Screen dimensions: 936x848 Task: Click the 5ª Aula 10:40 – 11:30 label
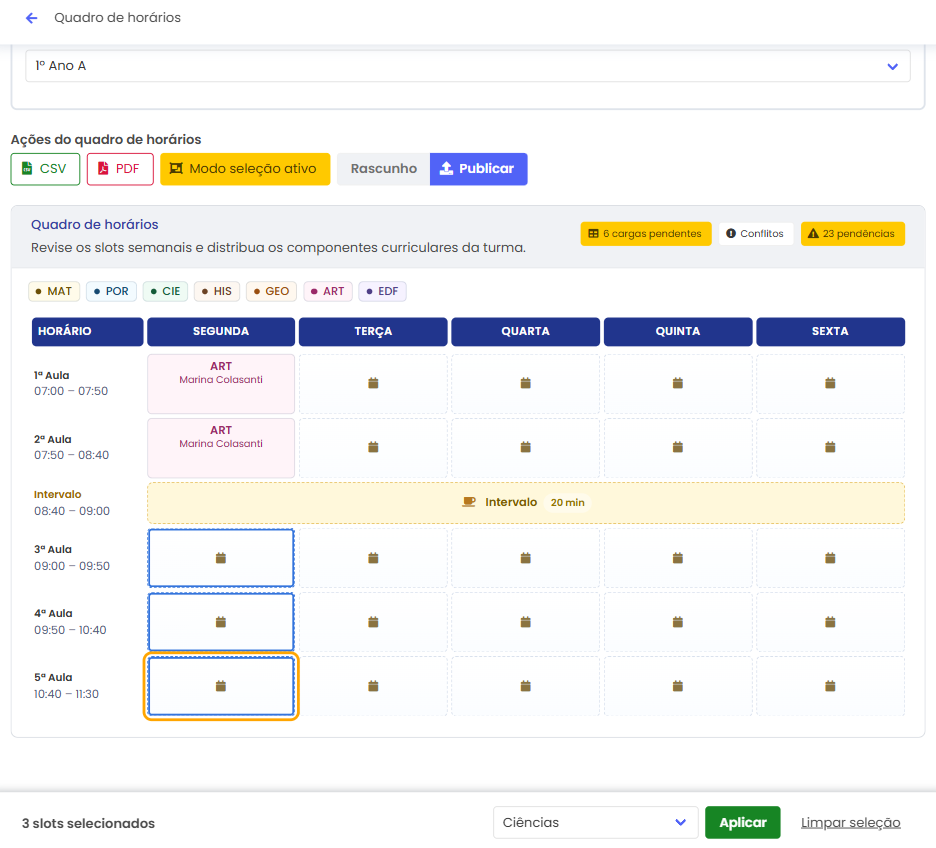[66, 686]
